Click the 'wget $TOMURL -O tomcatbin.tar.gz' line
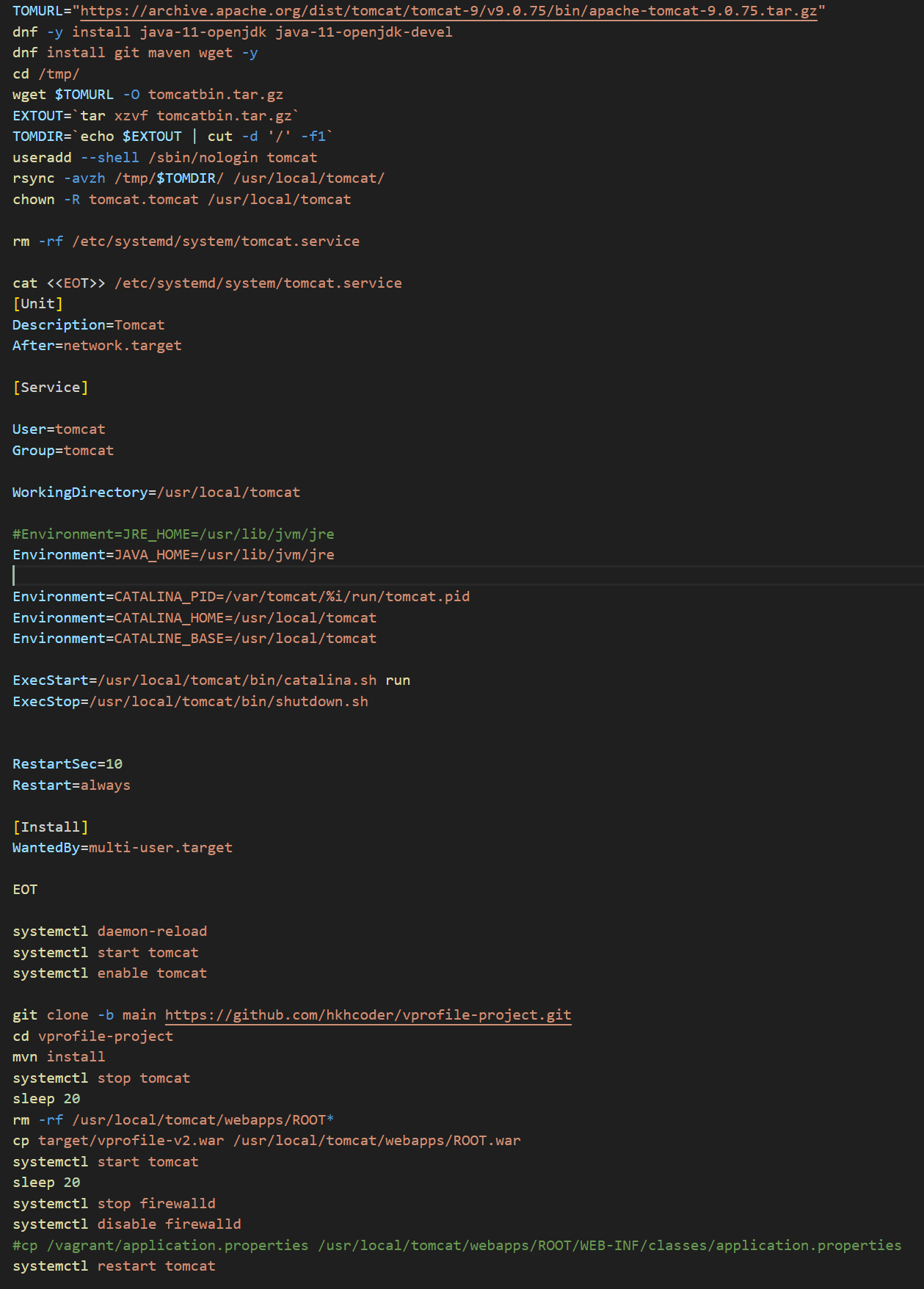Screen dimensions: 924x1289 [148, 95]
